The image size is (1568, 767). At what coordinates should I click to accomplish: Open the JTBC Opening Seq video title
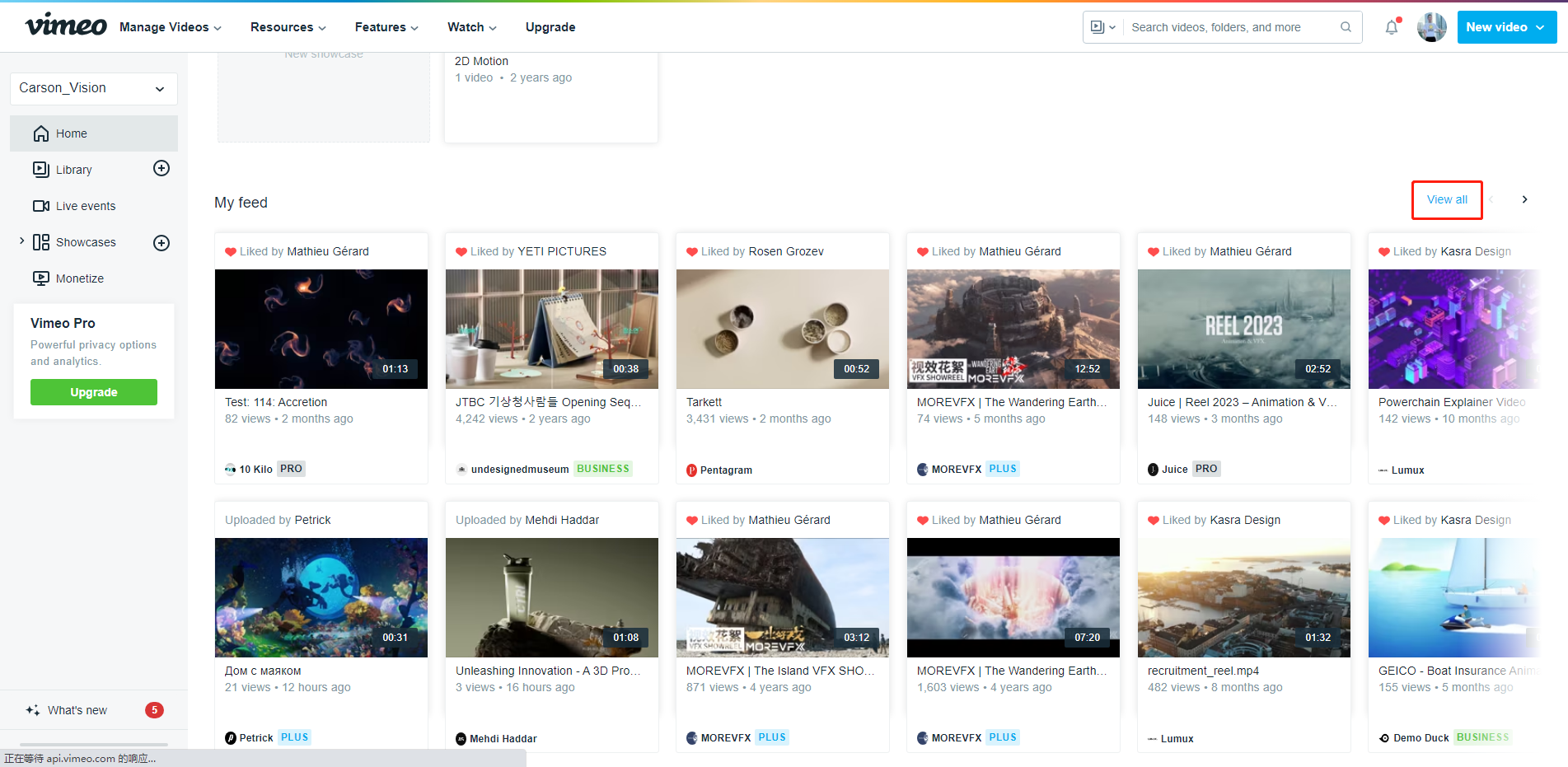pos(549,402)
